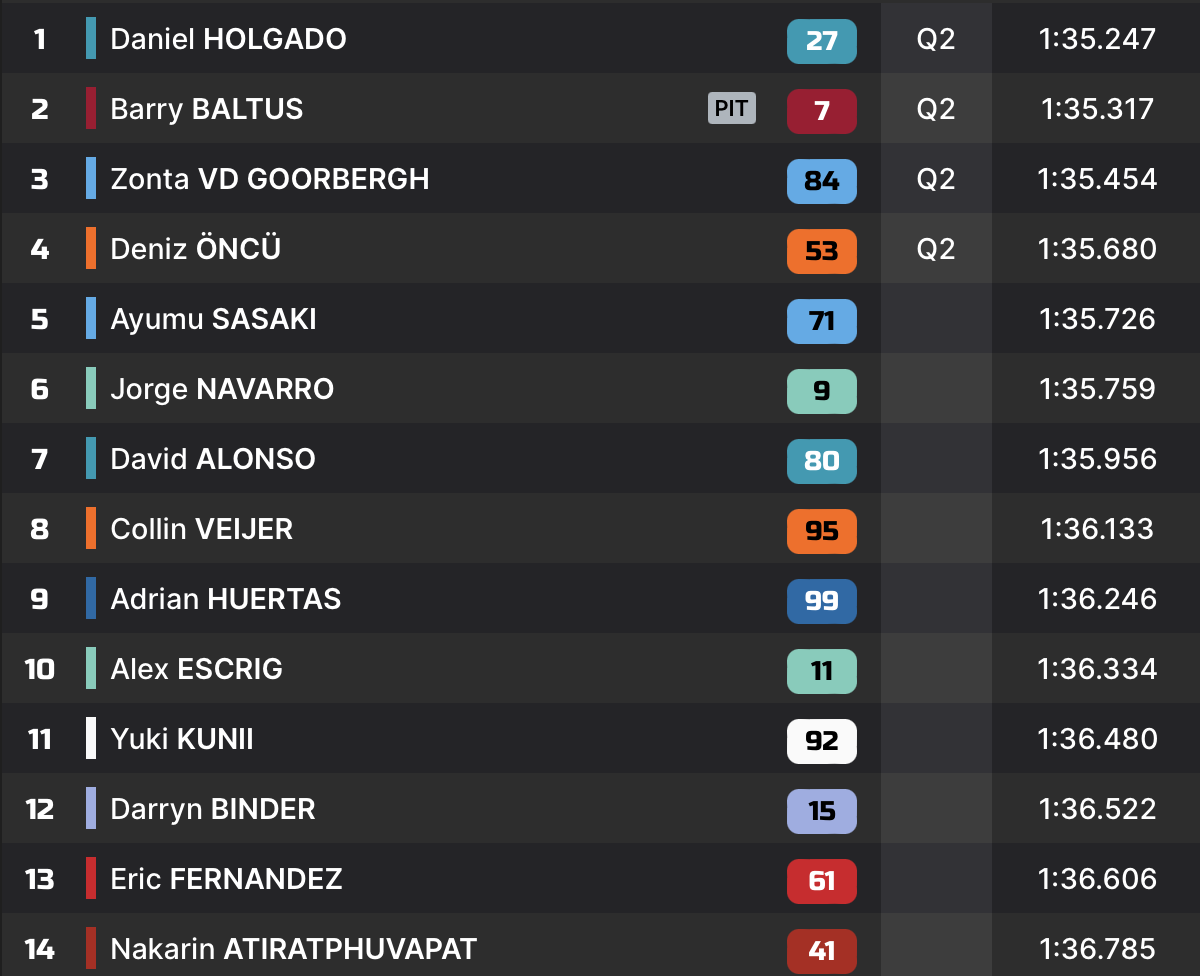Click the PIT status badge
The image size is (1200, 976).
731,109
